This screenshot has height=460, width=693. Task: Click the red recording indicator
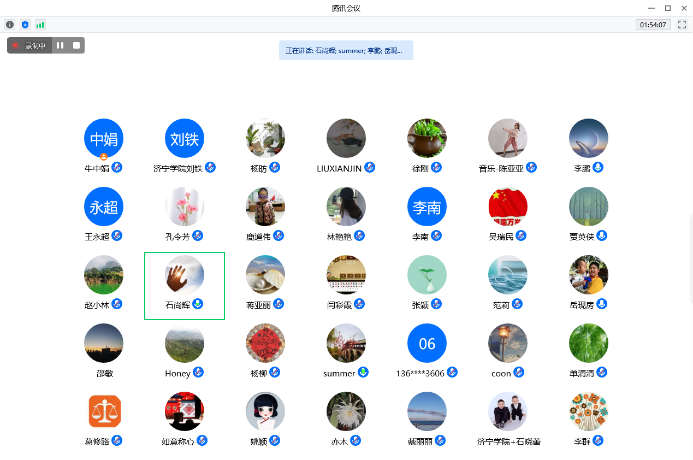click(17, 45)
